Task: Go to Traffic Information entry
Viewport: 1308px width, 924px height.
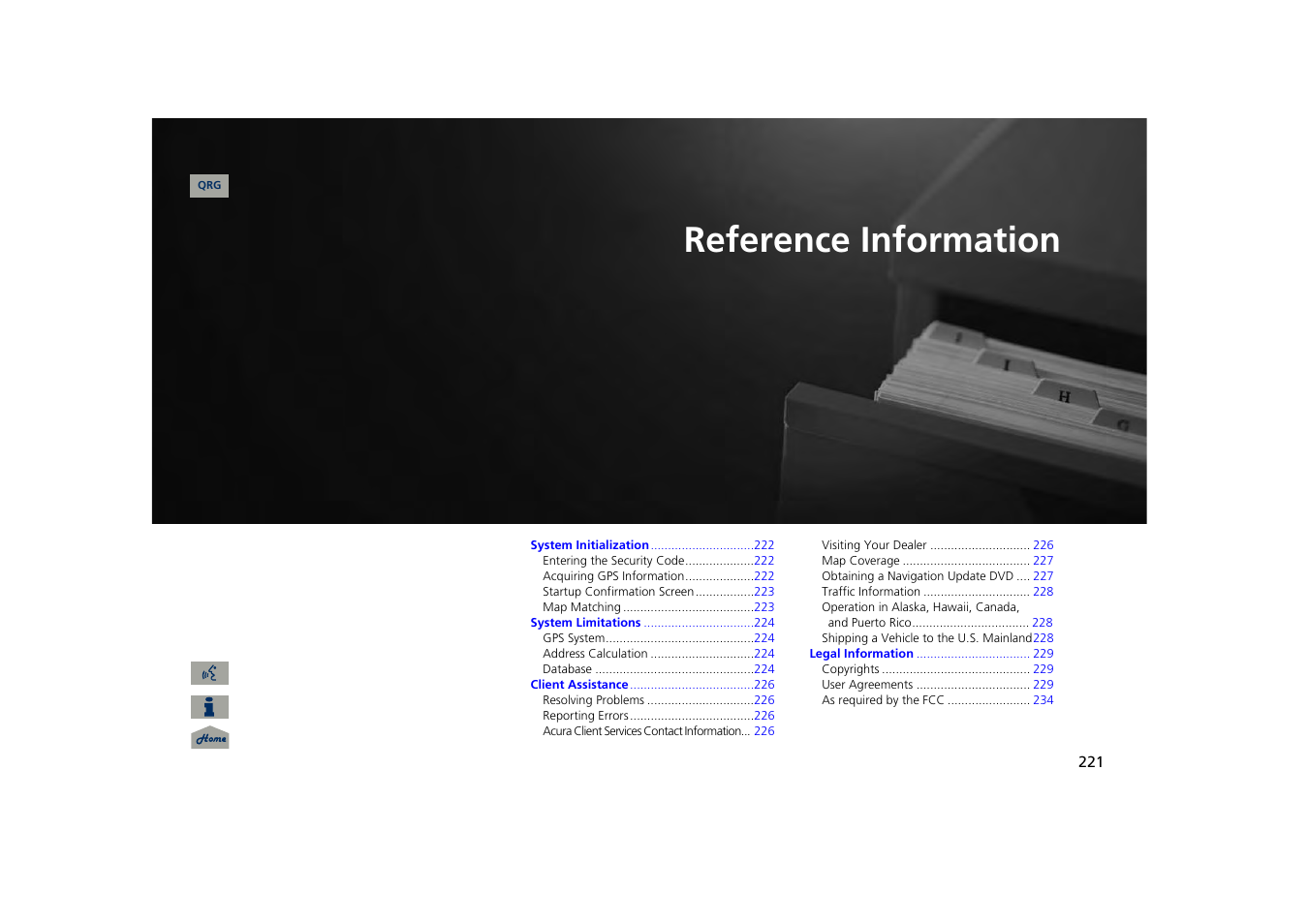Action: pos(937,592)
